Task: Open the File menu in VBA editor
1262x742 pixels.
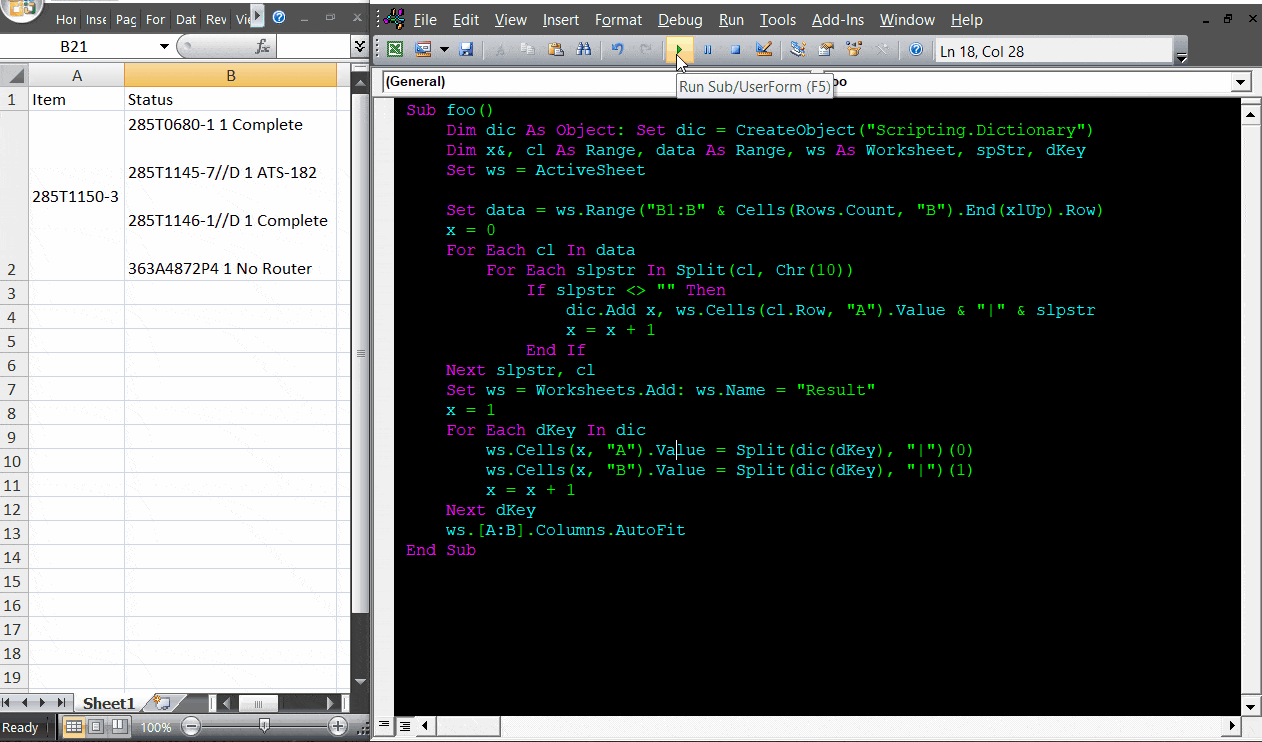Action: (x=425, y=20)
